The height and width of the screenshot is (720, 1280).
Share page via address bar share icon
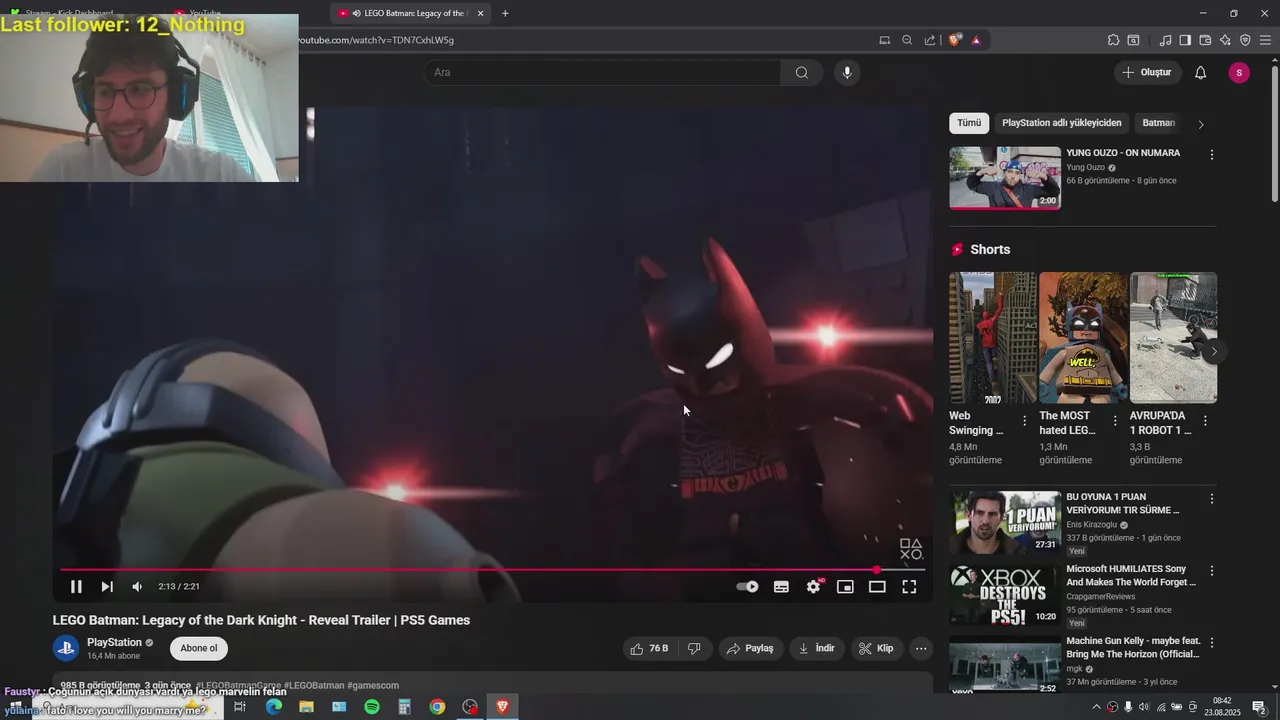pyautogui.click(x=930, y=40)
